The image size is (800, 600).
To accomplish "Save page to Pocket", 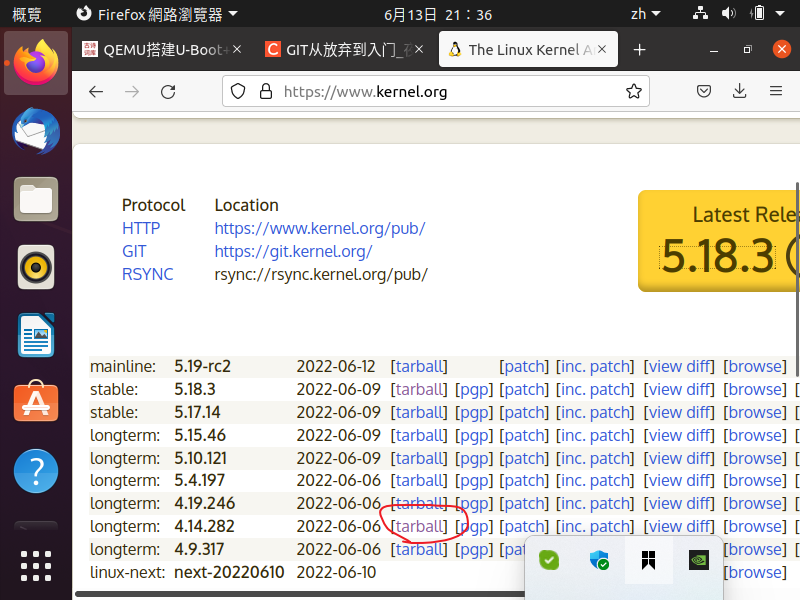I will 704,91.
